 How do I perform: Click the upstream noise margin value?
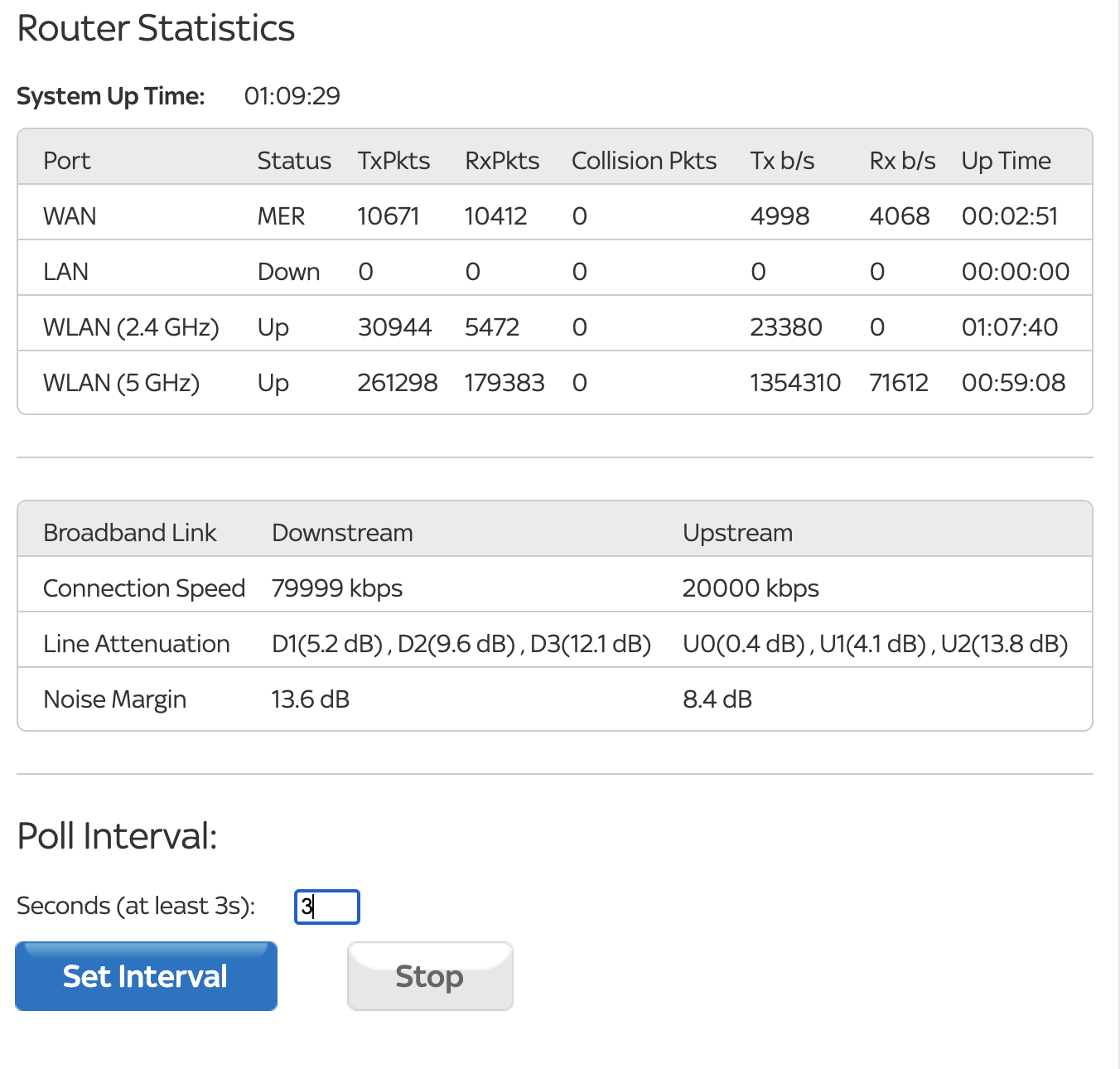(717, 699)
